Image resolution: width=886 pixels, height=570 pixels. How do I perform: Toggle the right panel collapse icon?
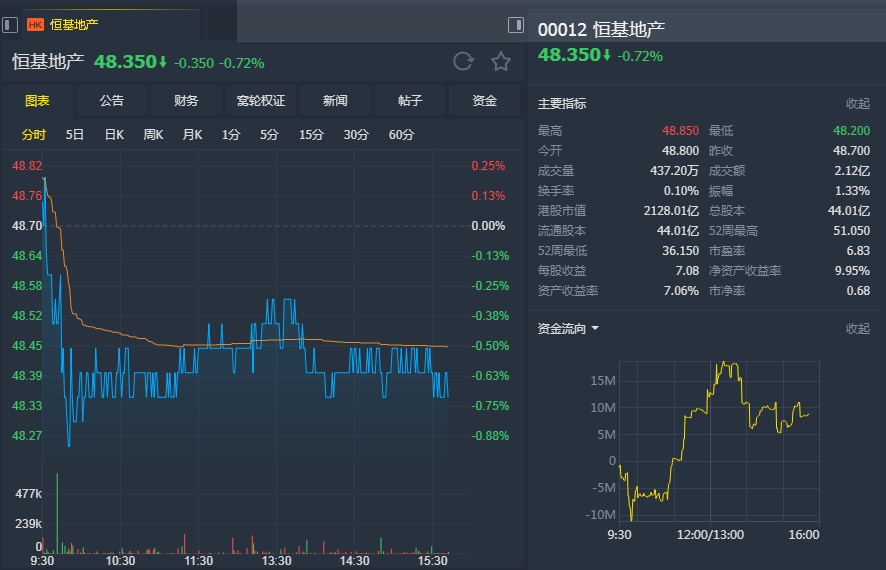516,24
